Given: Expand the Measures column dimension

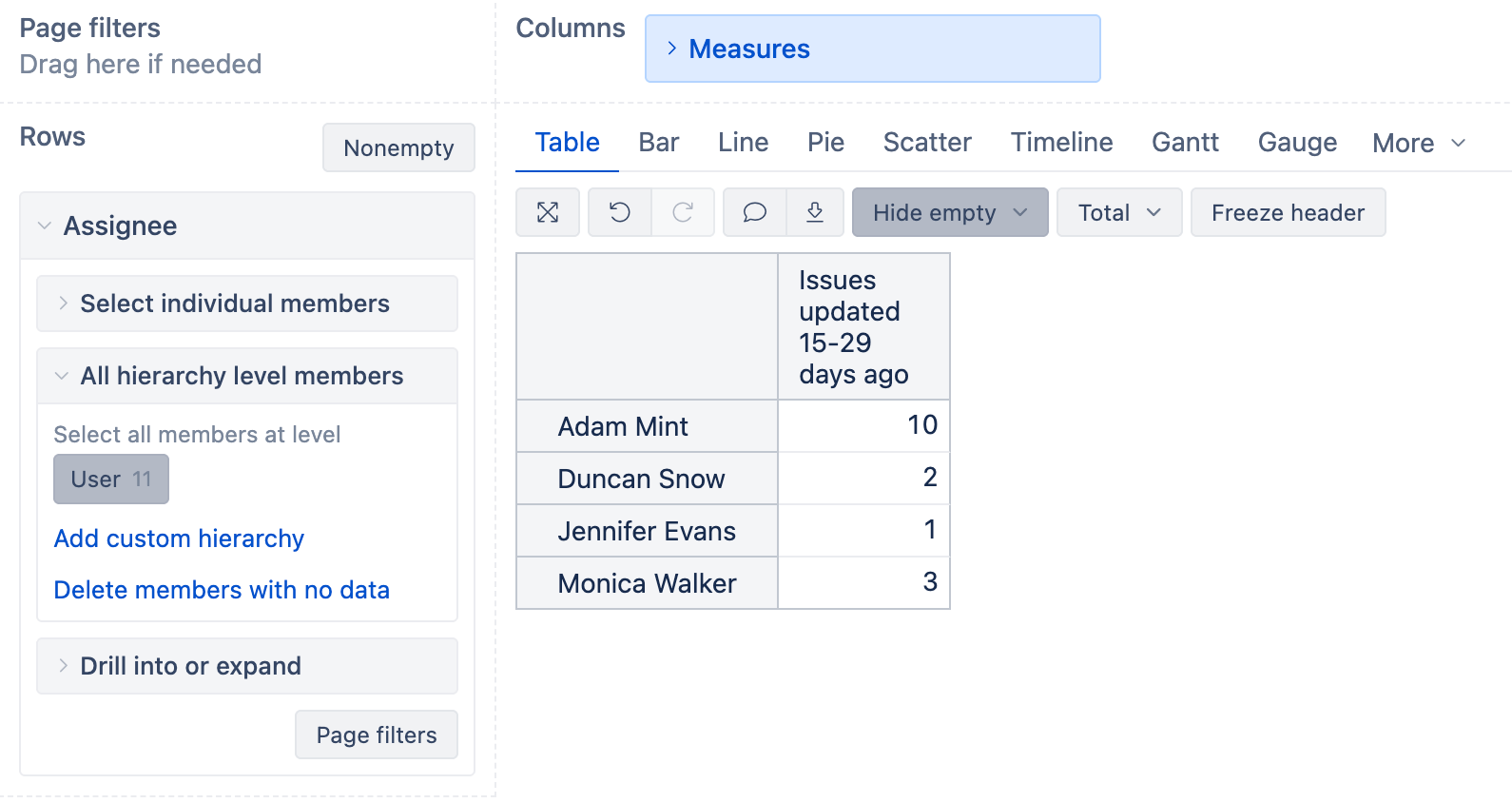Looking at the screenshot, I should (x=748, y=49).
